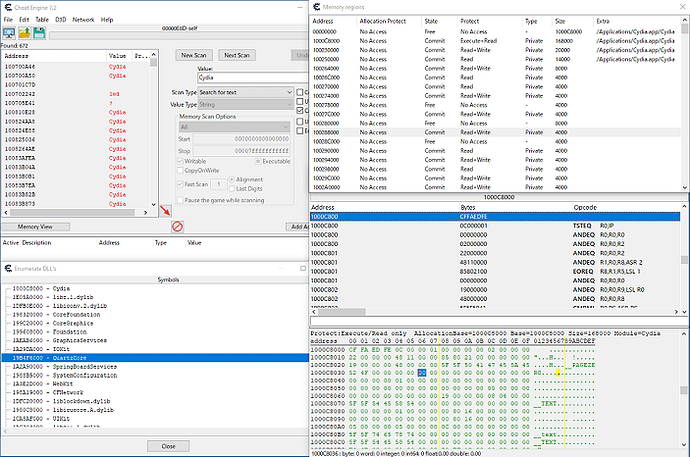Click the Value text field containing Cydia
The height and width of the screenshot is (457, 690).
point(253,78)
